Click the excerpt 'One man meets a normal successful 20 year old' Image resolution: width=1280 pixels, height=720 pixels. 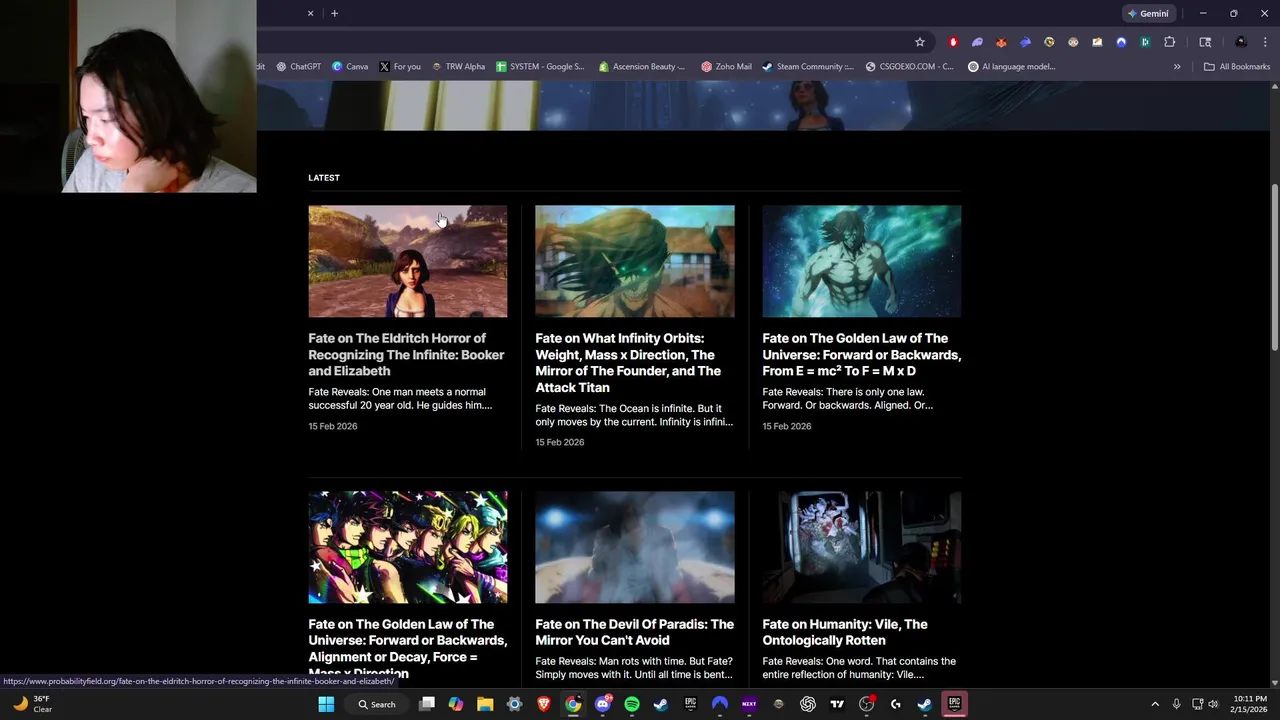click(400, 399)
